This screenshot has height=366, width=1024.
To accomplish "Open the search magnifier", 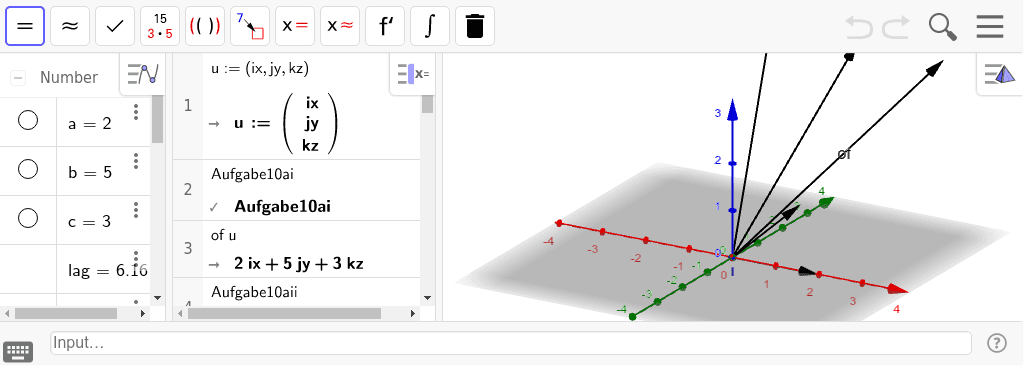I will click(942, 27).
